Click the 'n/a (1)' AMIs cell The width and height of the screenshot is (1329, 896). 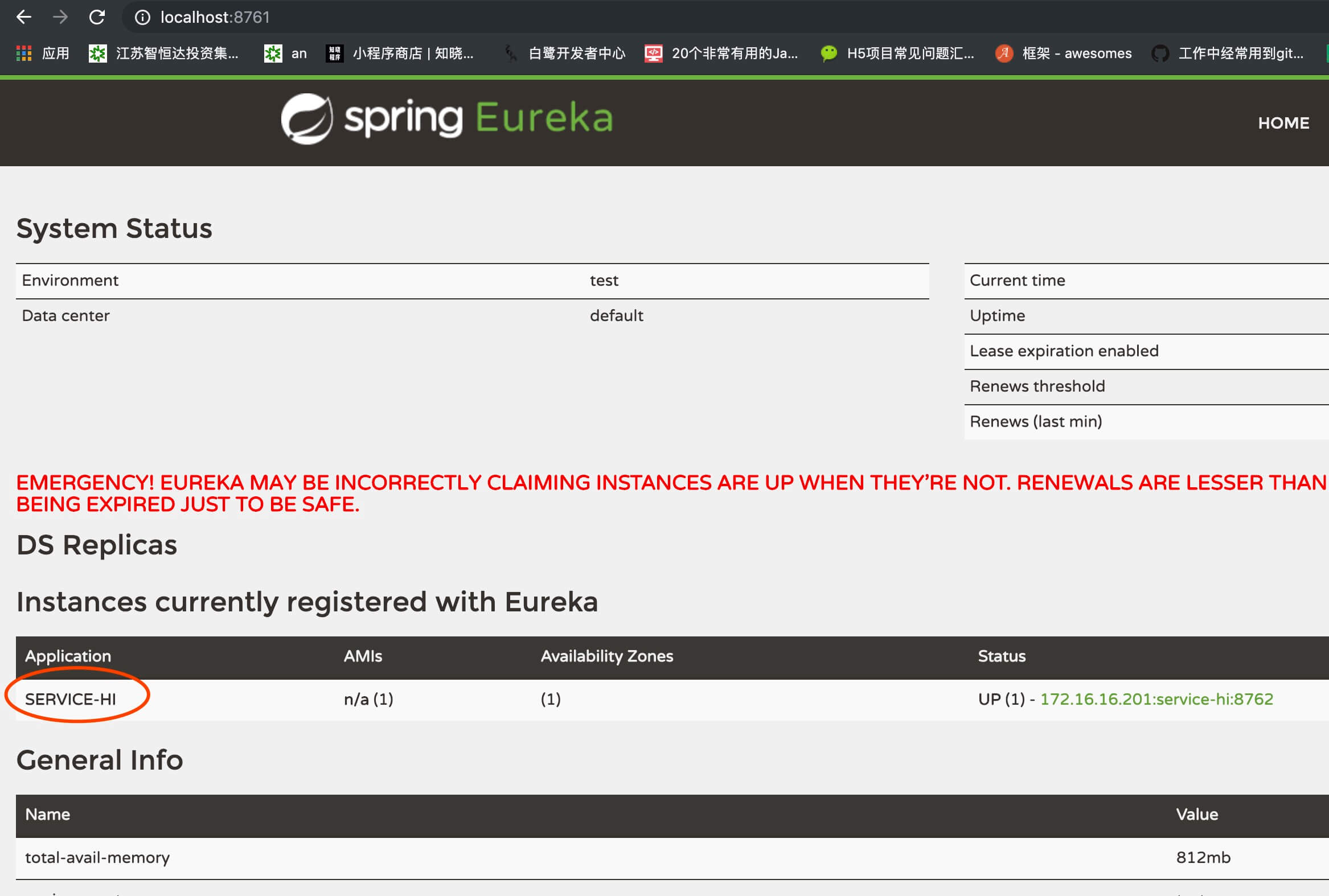point(368,699)
